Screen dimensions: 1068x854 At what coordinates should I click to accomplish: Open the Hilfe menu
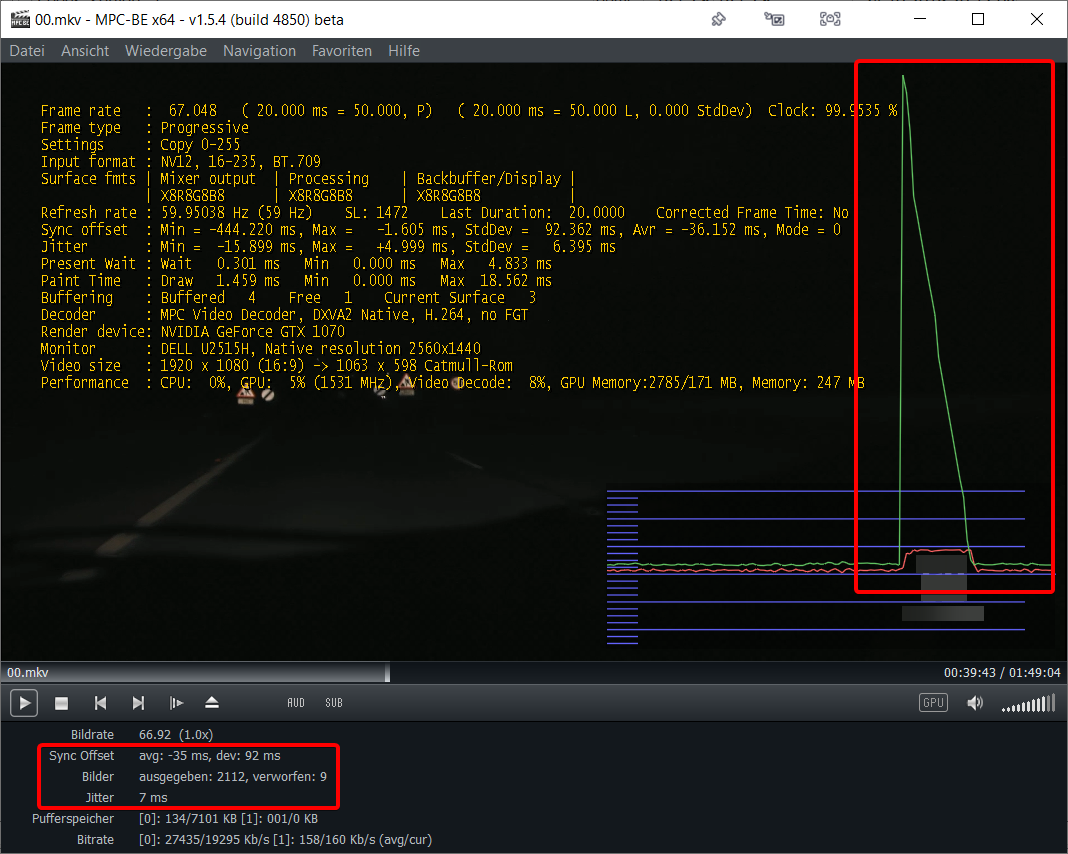pos(404,51)
